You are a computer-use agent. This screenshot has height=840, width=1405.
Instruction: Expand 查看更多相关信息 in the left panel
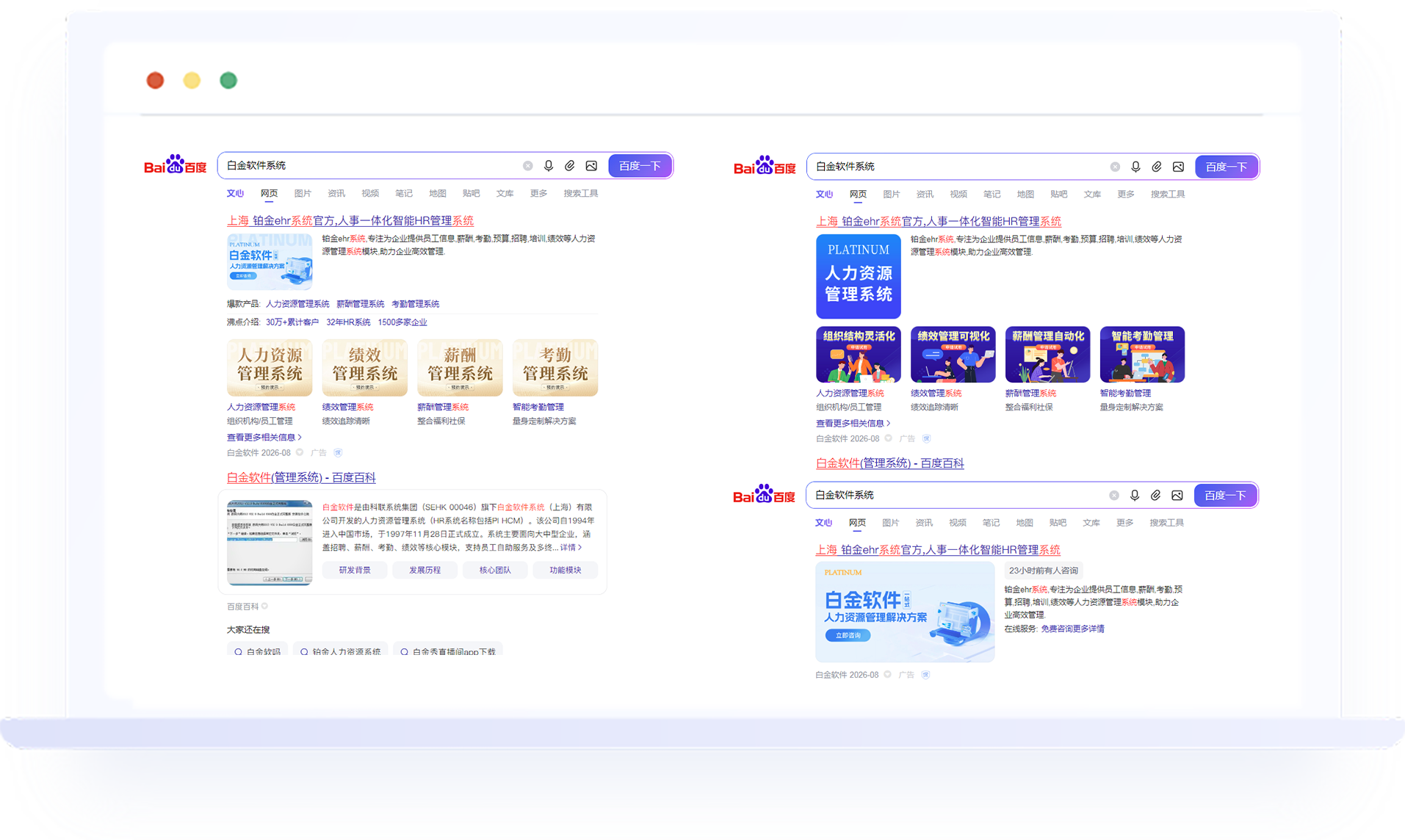click(x=264, y=438)
